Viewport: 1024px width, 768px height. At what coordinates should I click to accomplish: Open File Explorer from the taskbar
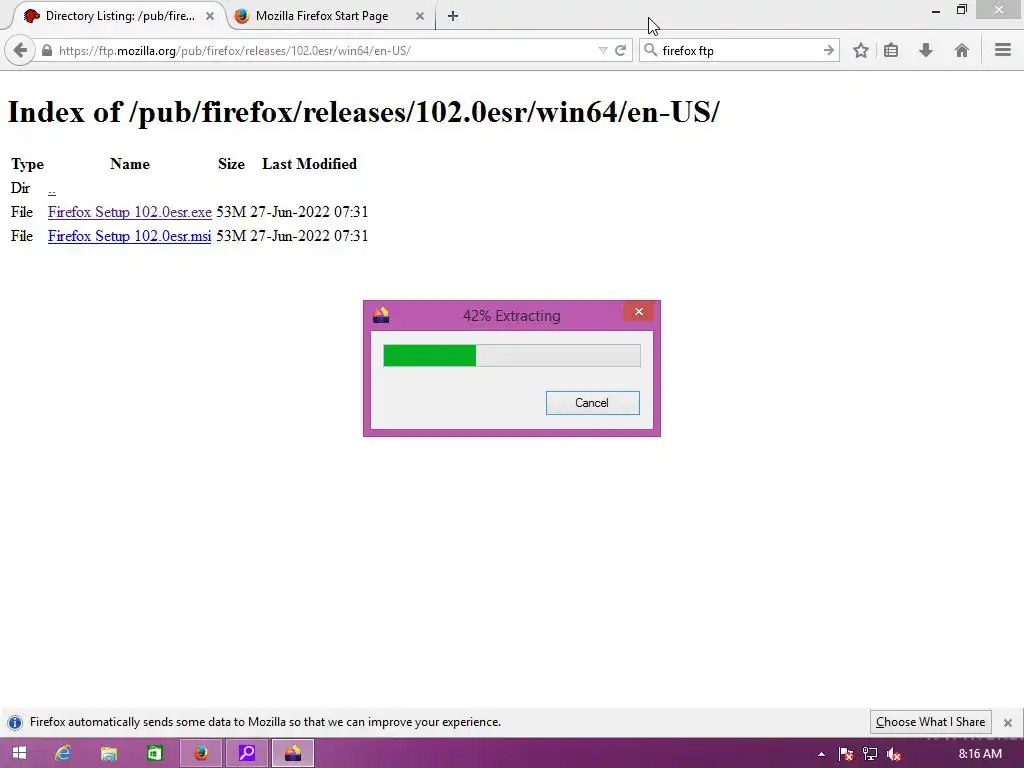pyautogui.click(x=108, y=753)
